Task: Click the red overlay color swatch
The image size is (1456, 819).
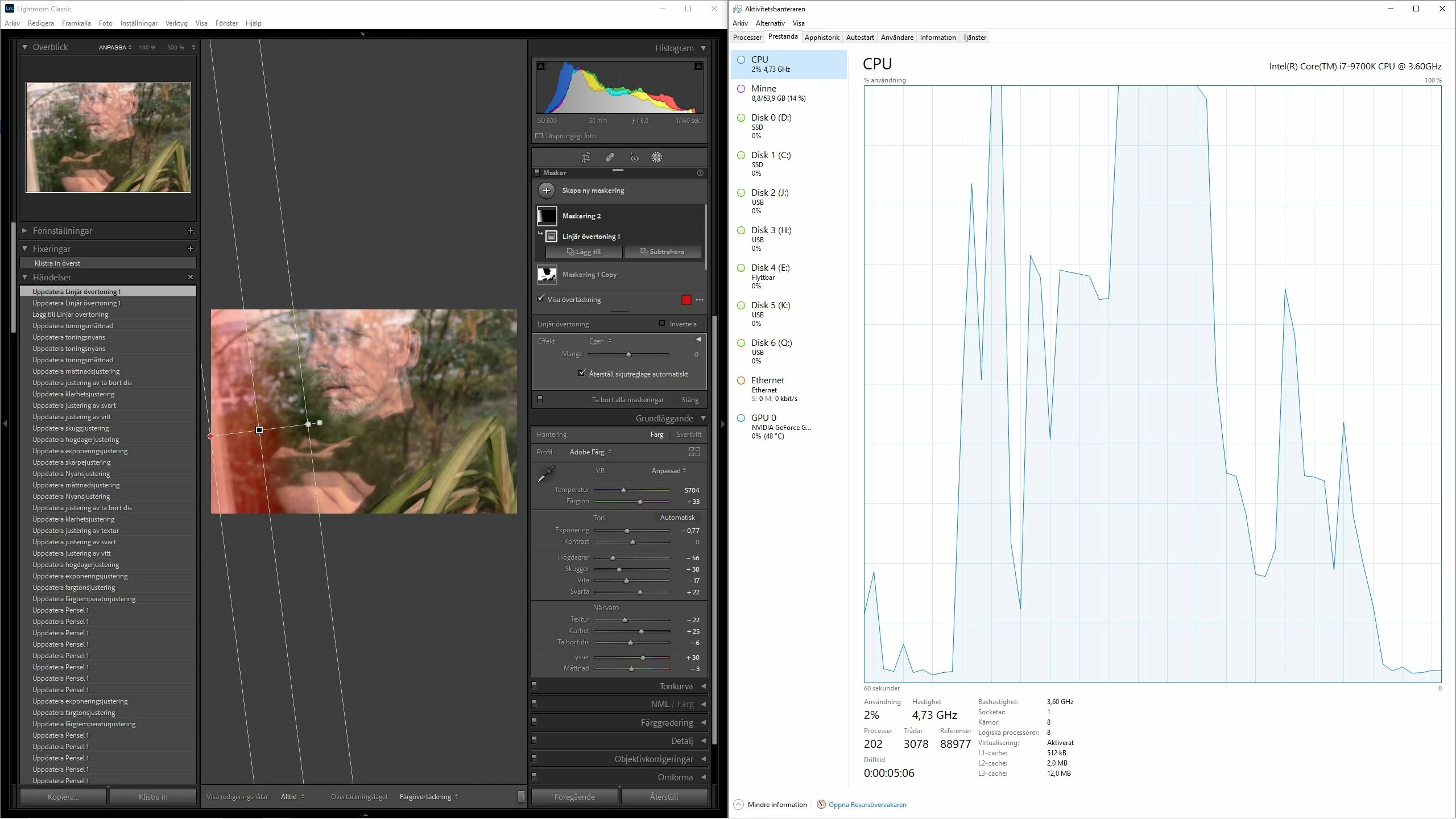Action: tap(686, 300)
